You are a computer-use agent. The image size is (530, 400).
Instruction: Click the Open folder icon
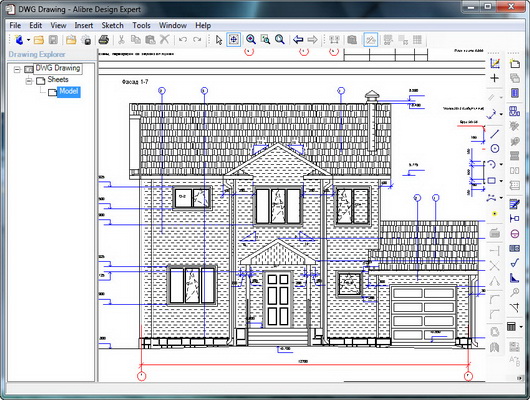click(39, 40)
